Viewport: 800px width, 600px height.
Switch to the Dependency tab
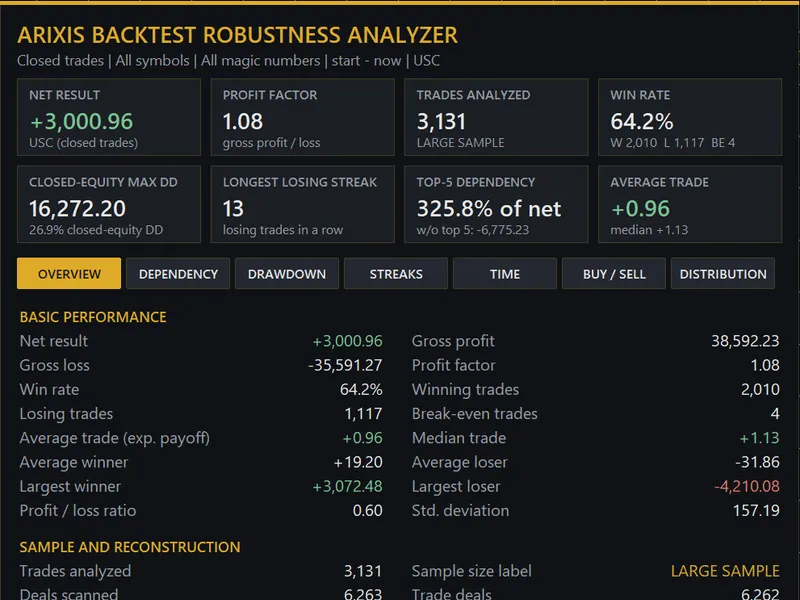pyautogui.click(x=178, y=273)
